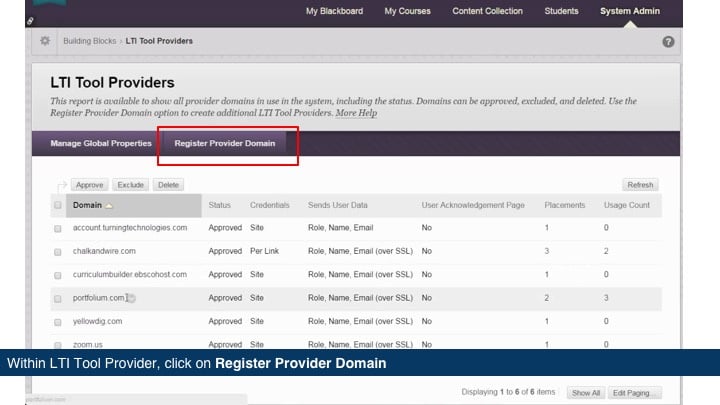Click User Acknowledgement Page column header
The width and height of the screenshot is (720, 405).
[x=473, y=205]
